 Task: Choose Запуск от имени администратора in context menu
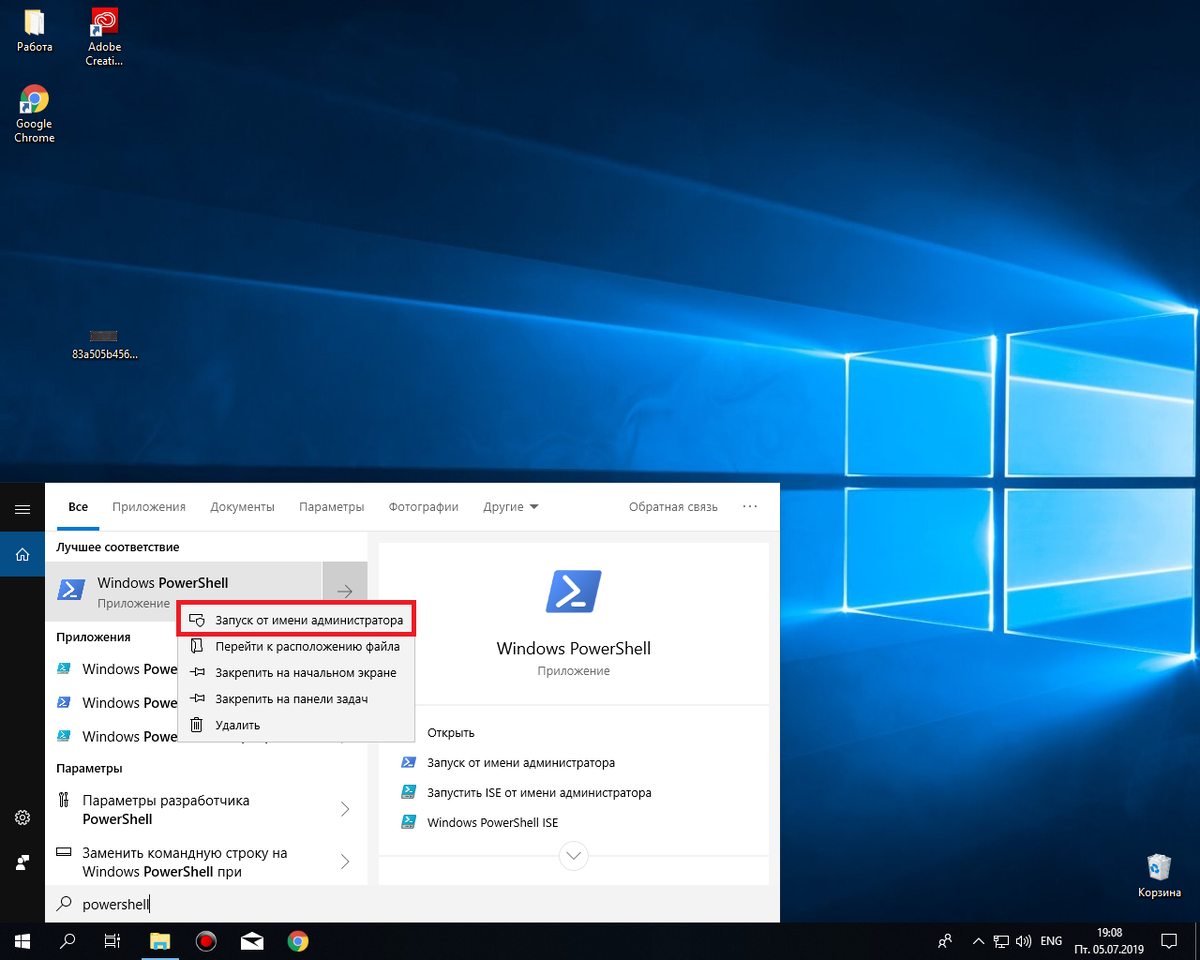click(x=296, y=620)
